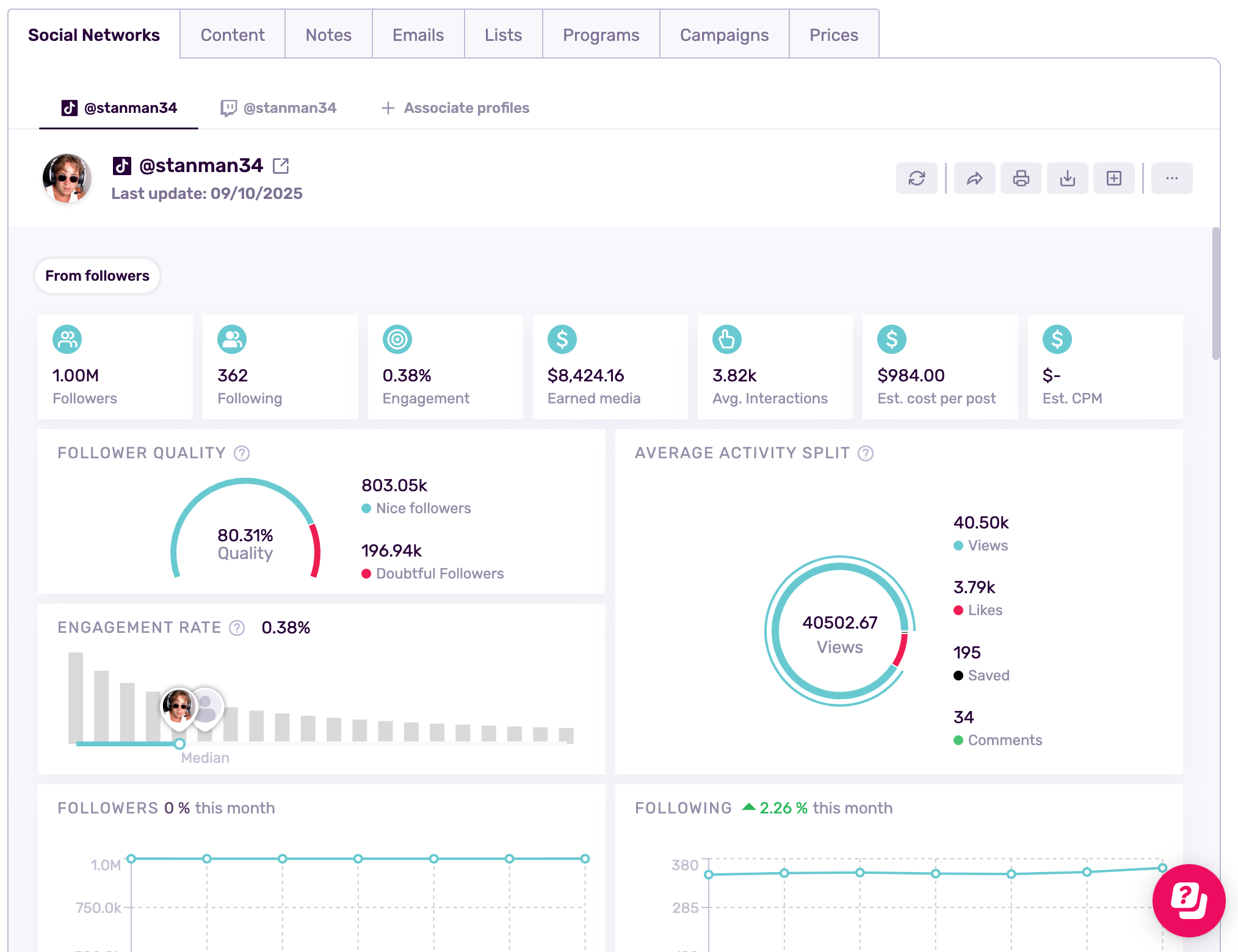Image resolution: width=1238 pixels, height=952 pixels.
Task: Open the Campaigns tab
Action: tap(724, 35)
